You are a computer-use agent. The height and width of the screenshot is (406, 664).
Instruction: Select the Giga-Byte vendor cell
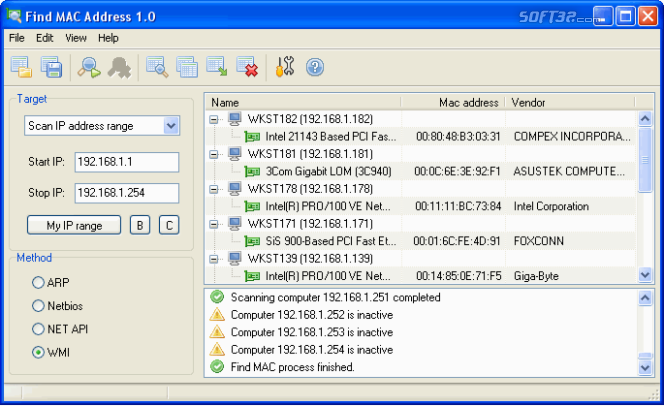536,276
